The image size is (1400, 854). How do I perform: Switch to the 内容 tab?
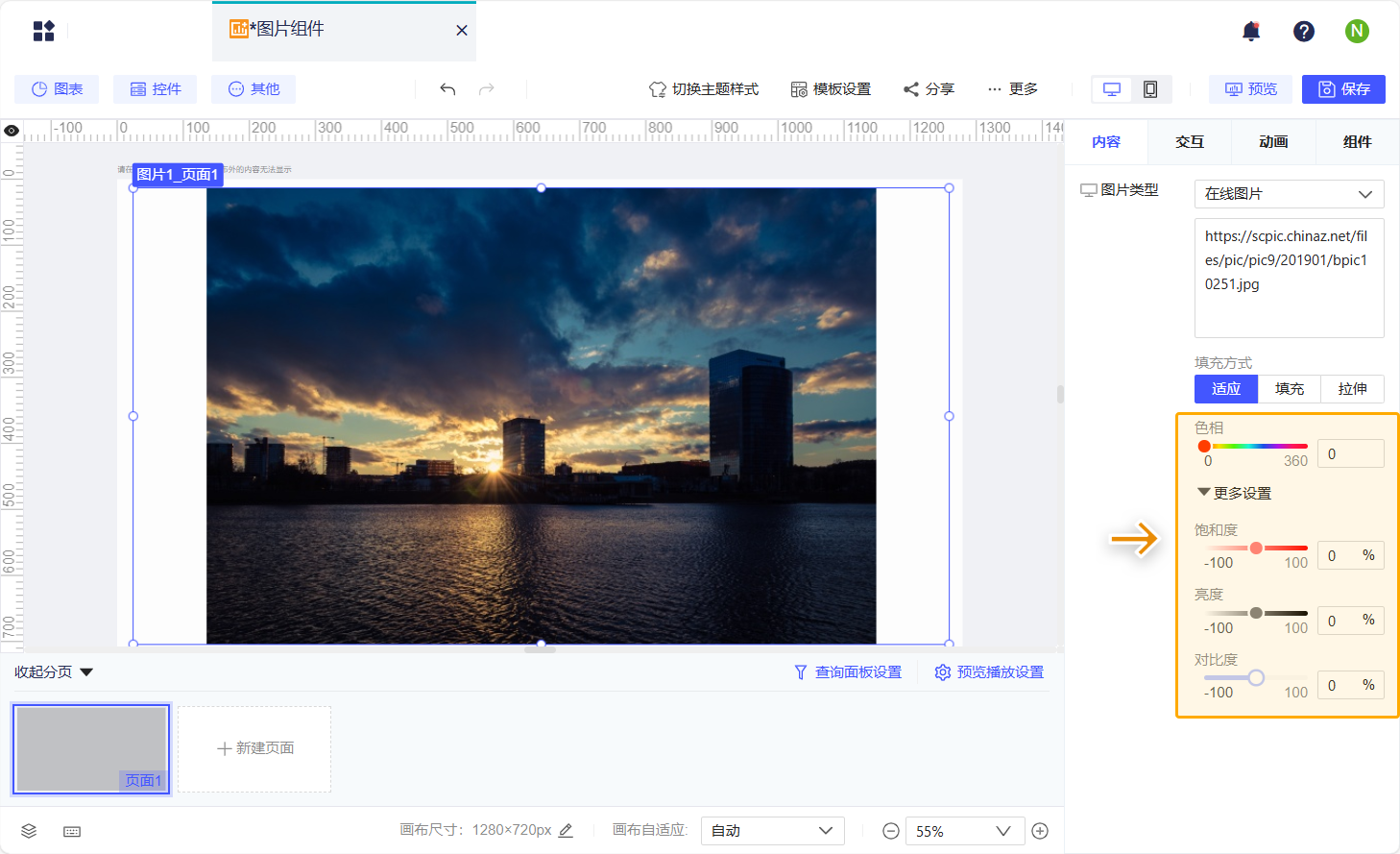[x=1106, y=142]
